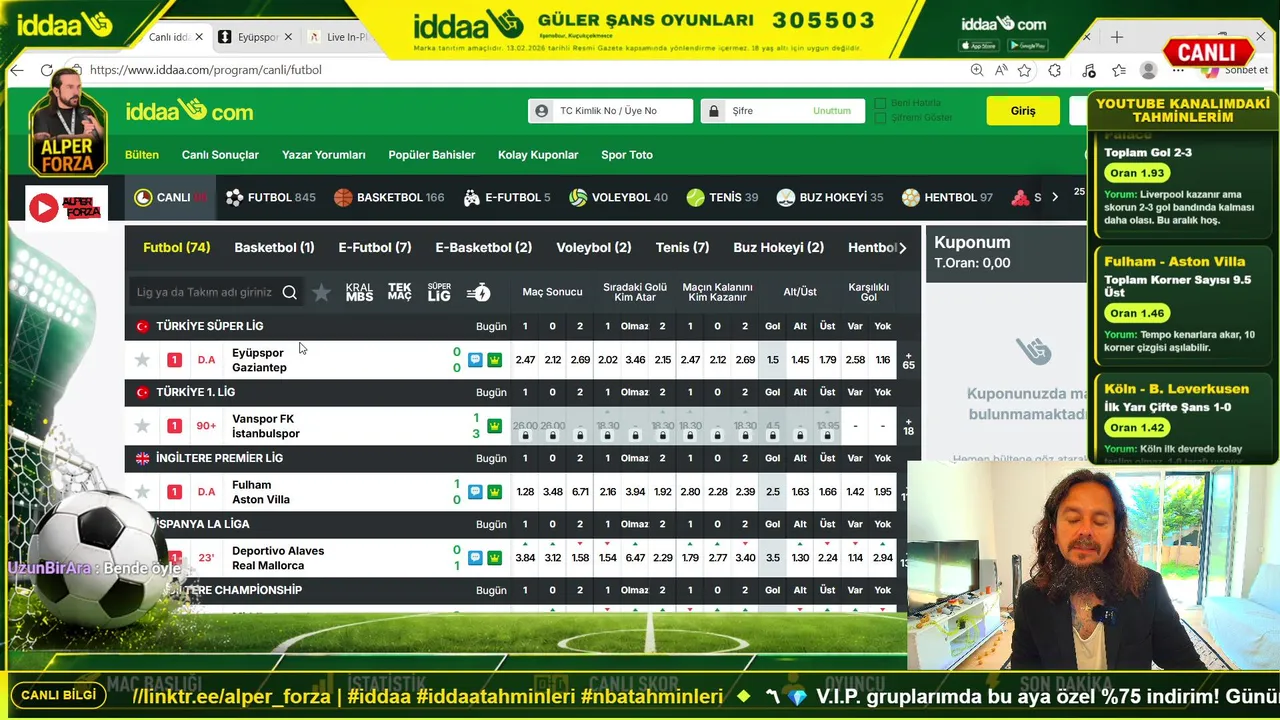Image resolution: width=1280 pixels, height=720 pixels.
Task: Open the Yazar Yorumları menu item
Action: click(324, 155)
